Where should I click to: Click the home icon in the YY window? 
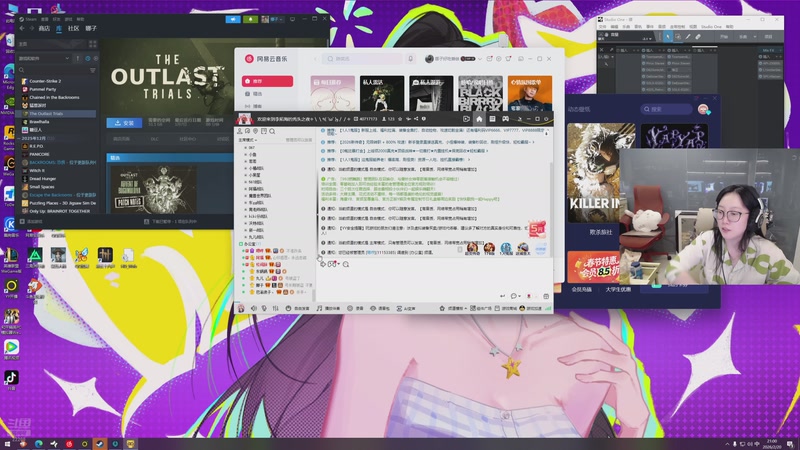[479, 119]
